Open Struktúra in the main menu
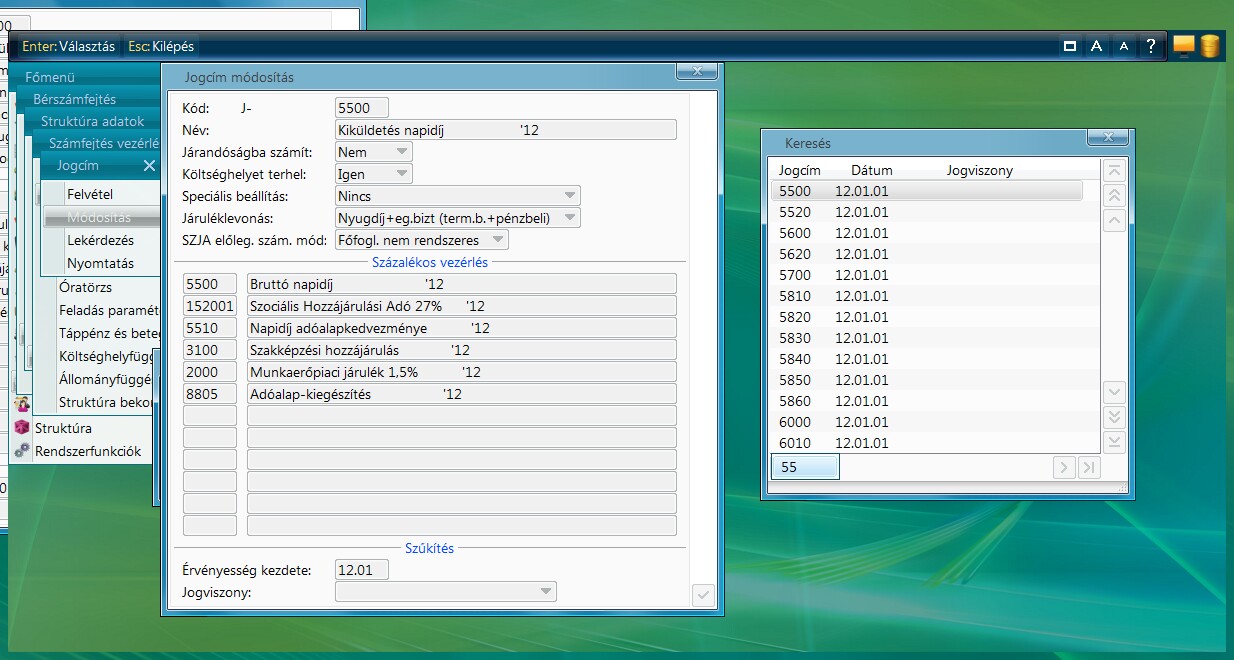 pos(63,428)
